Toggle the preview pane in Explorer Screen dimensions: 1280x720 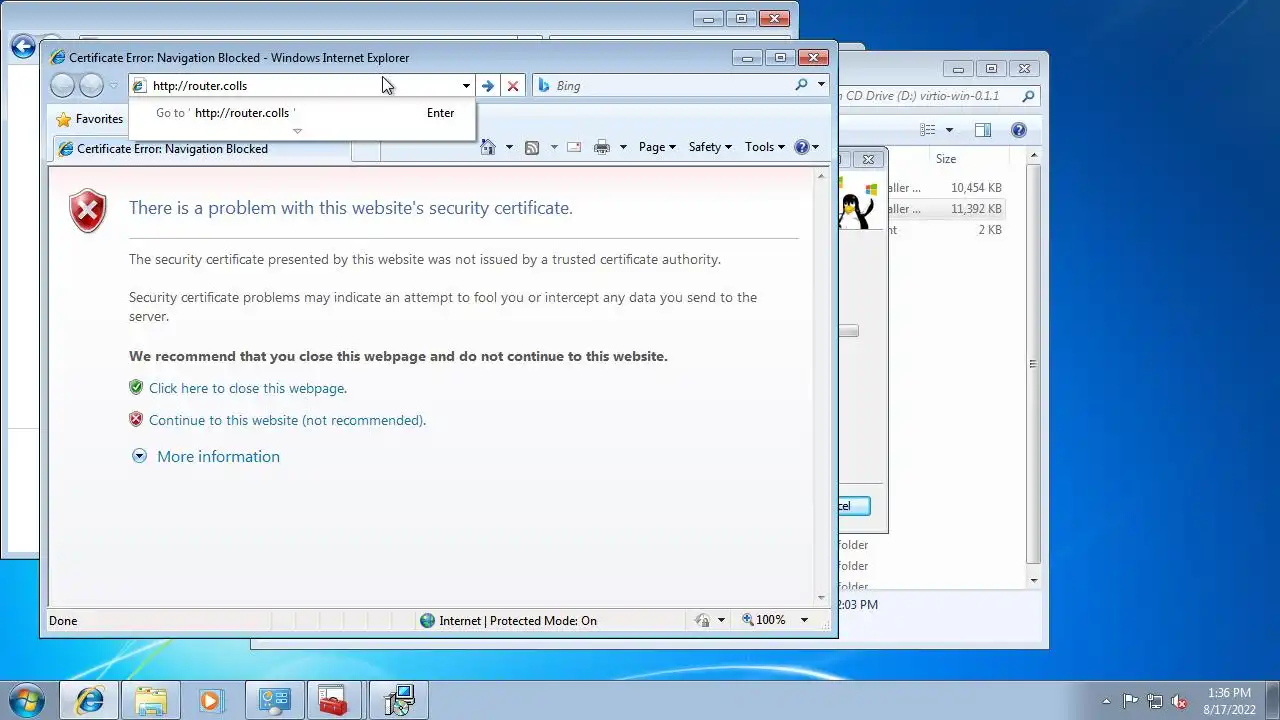[983, 130]
